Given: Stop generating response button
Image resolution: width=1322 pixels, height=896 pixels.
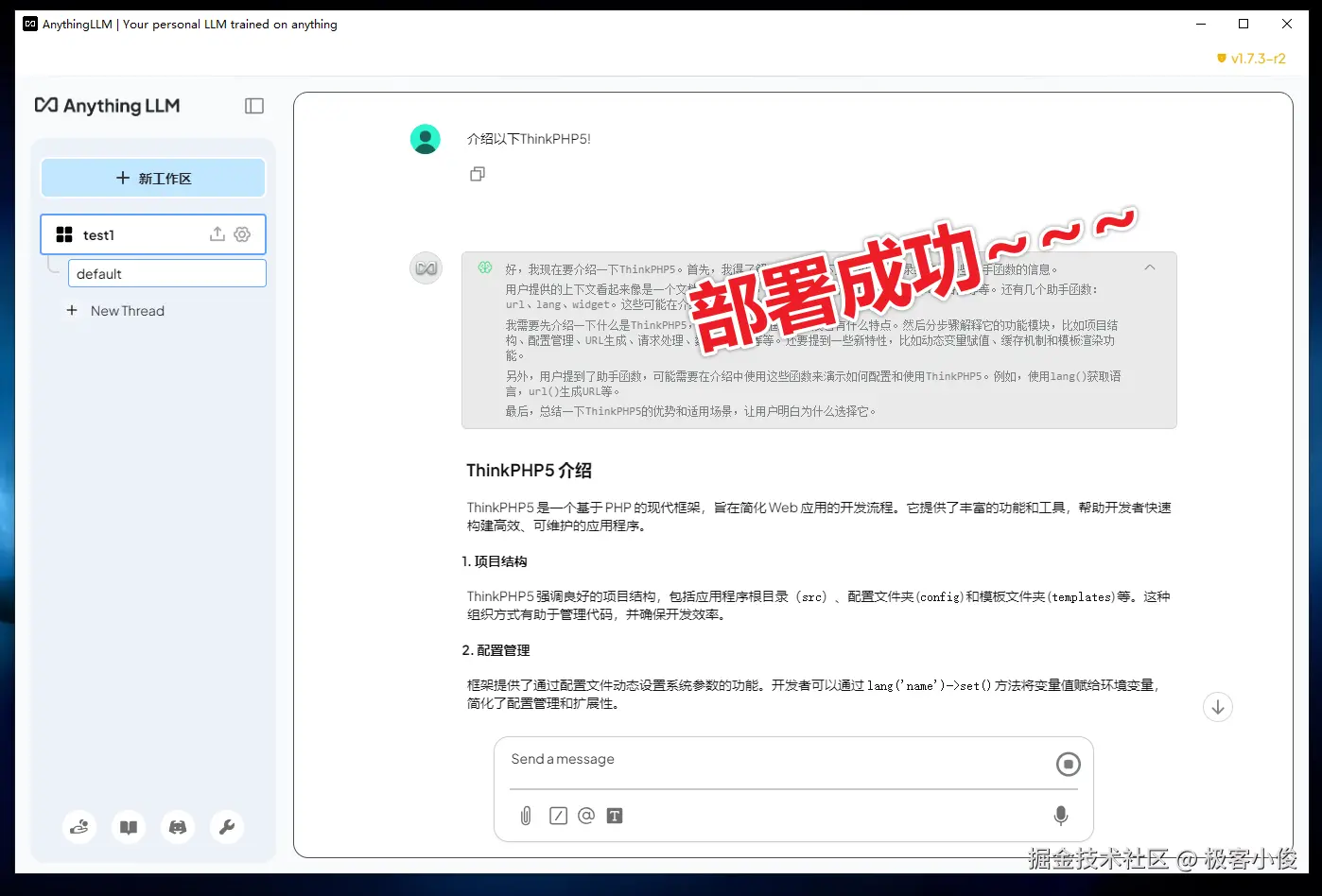Looking at the screenshot, I should 1069,764.
